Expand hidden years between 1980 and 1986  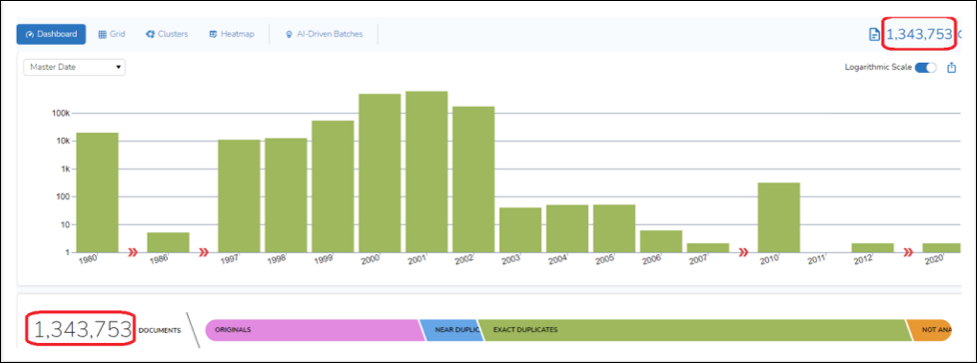pyautogui.click(x=133, y=252)
